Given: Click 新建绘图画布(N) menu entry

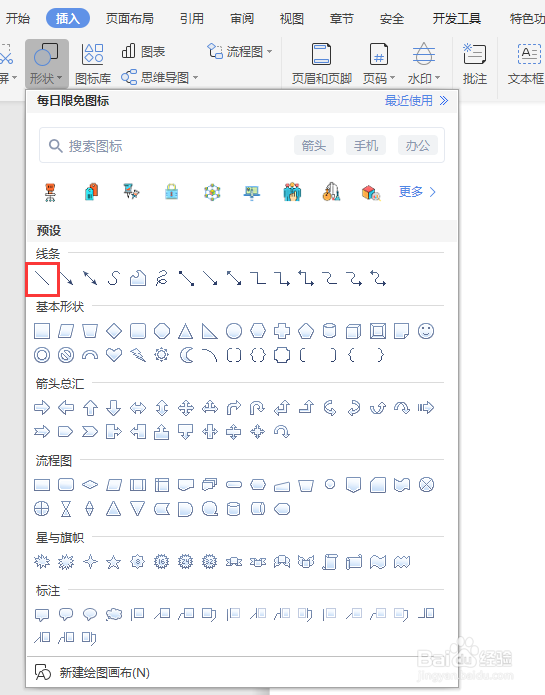Looking at the screenshot, I should pos(93,672).
